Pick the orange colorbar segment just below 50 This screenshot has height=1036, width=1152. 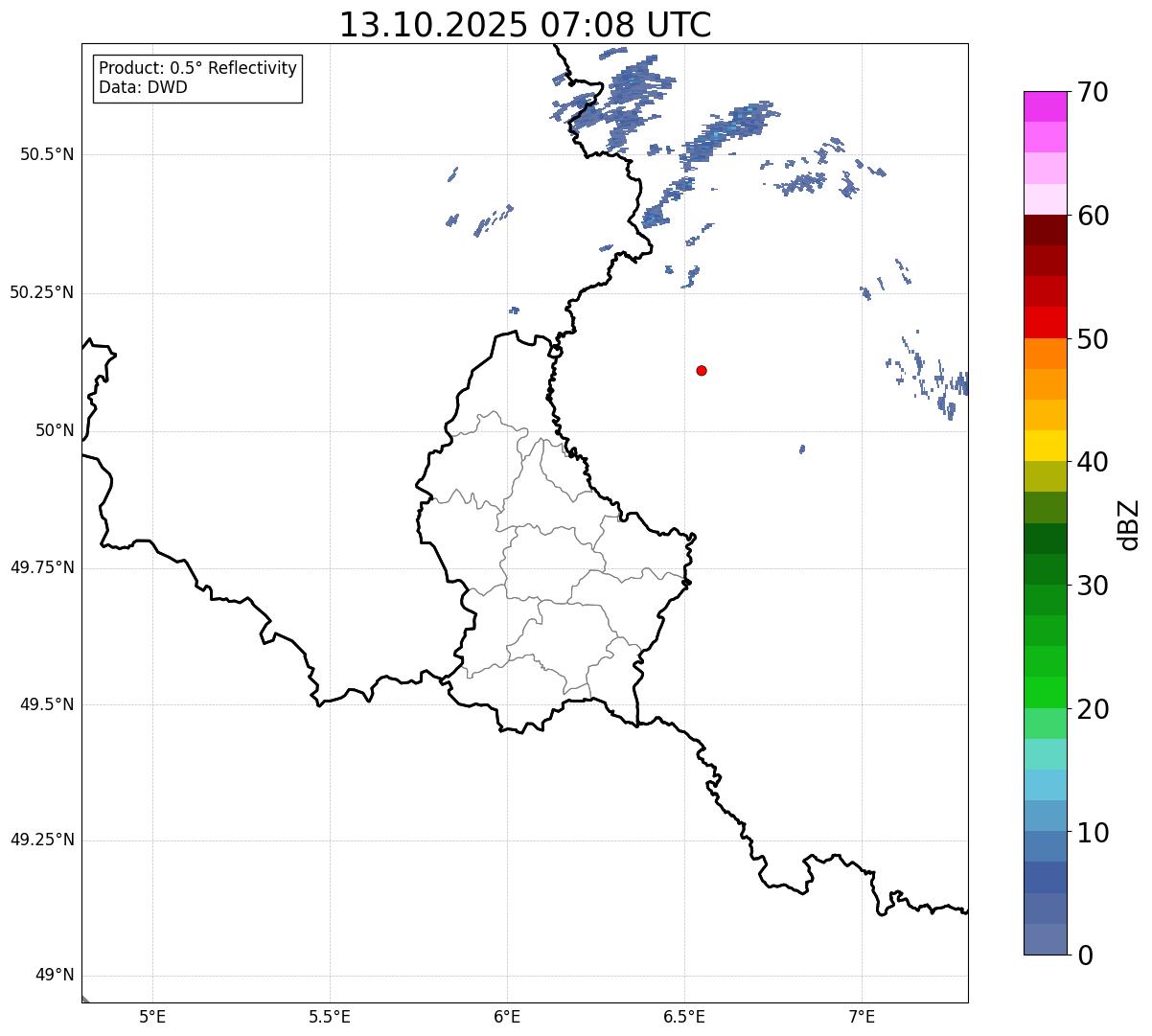(x=1045, y=354)
